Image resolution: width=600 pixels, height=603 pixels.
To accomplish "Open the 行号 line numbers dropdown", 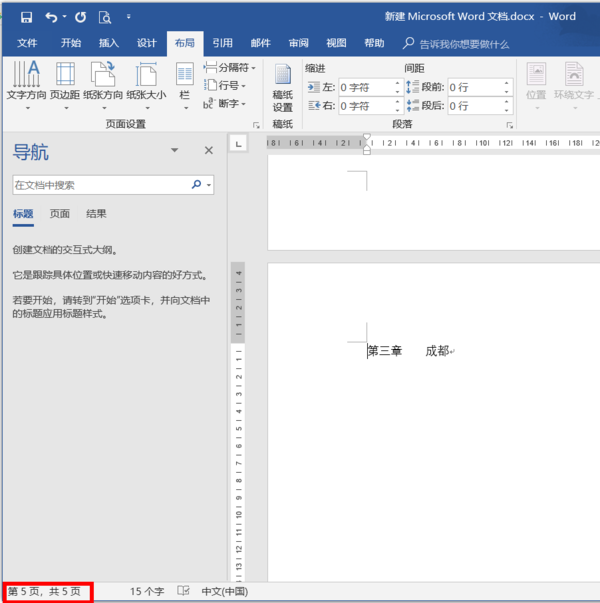I will coord(225,85).
